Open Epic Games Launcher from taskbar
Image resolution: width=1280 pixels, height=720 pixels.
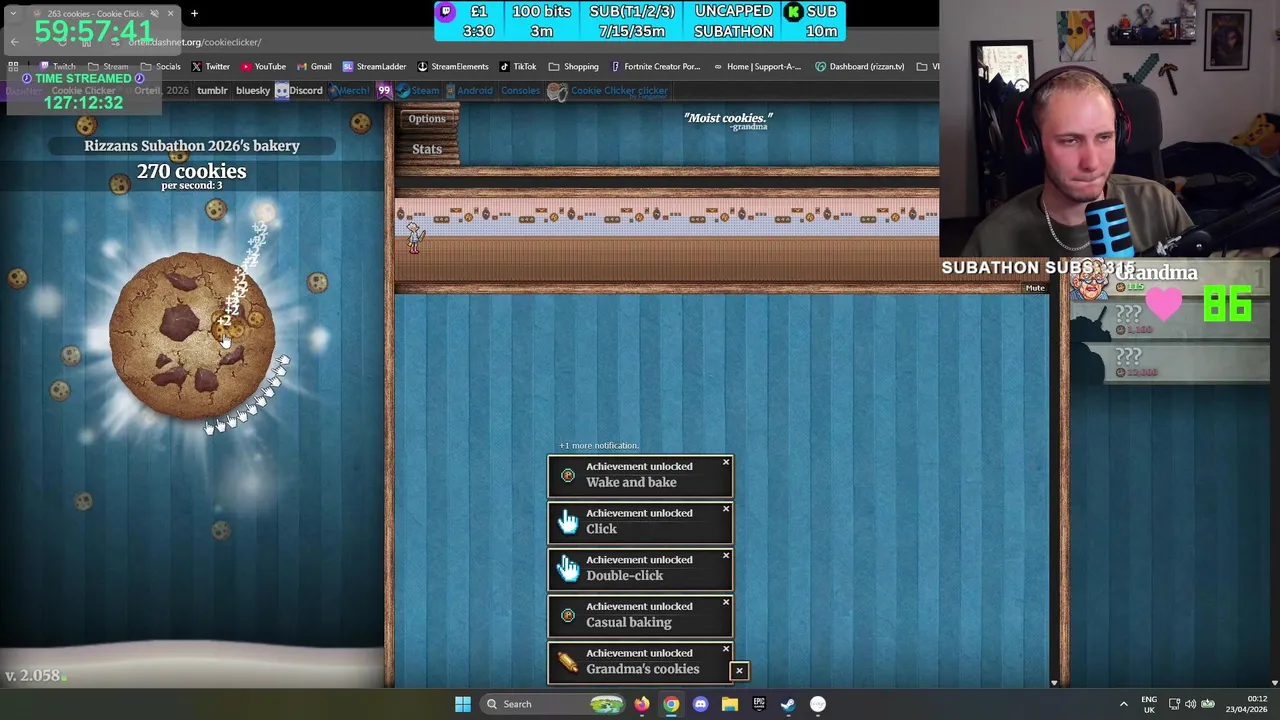pos(759,704)
